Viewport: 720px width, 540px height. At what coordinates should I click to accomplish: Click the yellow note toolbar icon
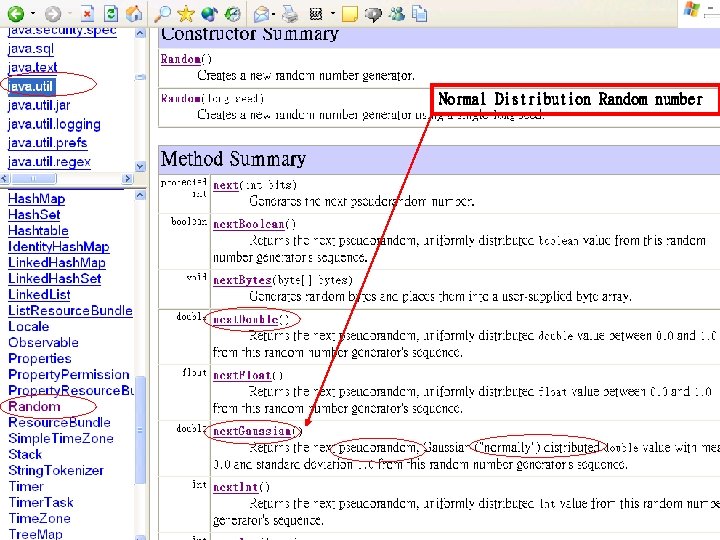(x=350, y=14)
